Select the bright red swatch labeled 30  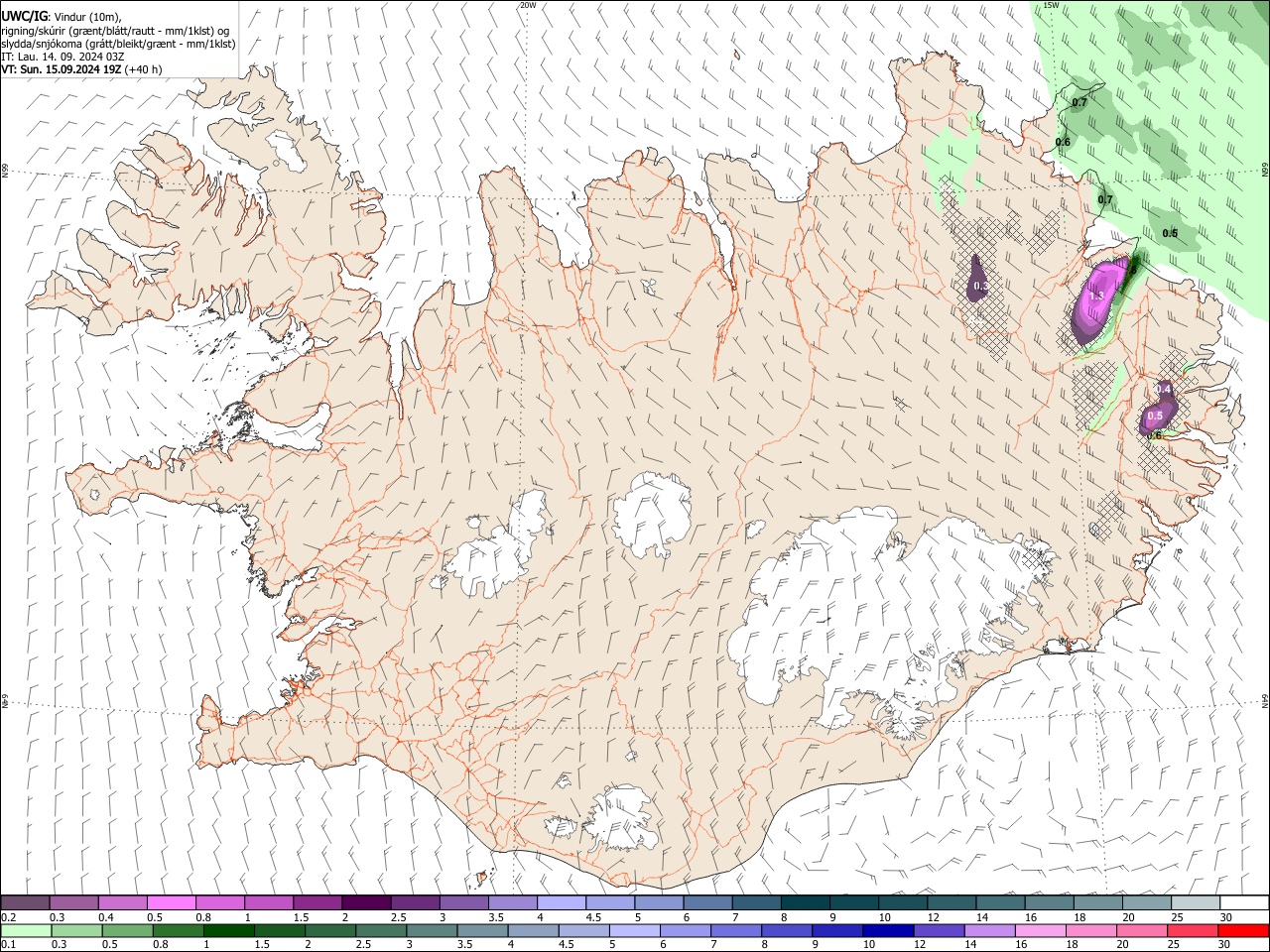[x=1243, y=930]
